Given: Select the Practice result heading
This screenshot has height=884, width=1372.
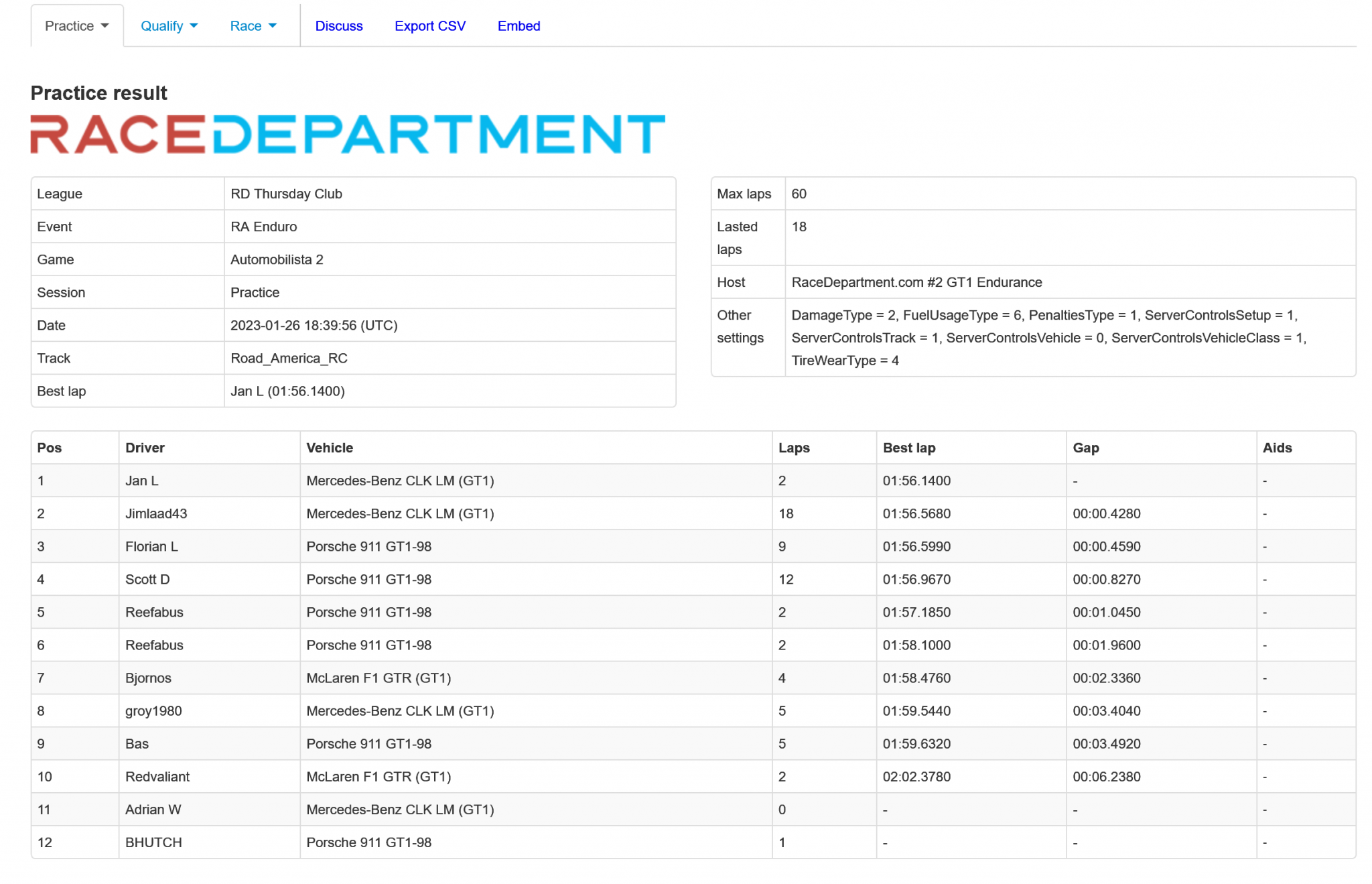Looking at the screenshot, I should click(x=98, y=92).
